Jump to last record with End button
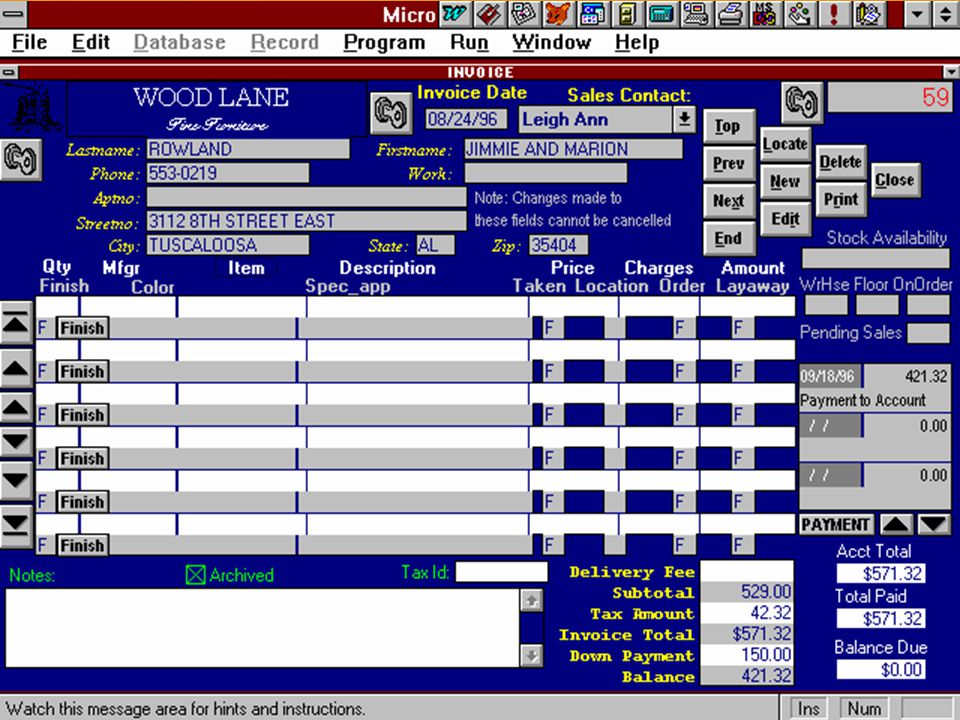The width and height of the screenshot is (960, 720). tap(729, 239)
